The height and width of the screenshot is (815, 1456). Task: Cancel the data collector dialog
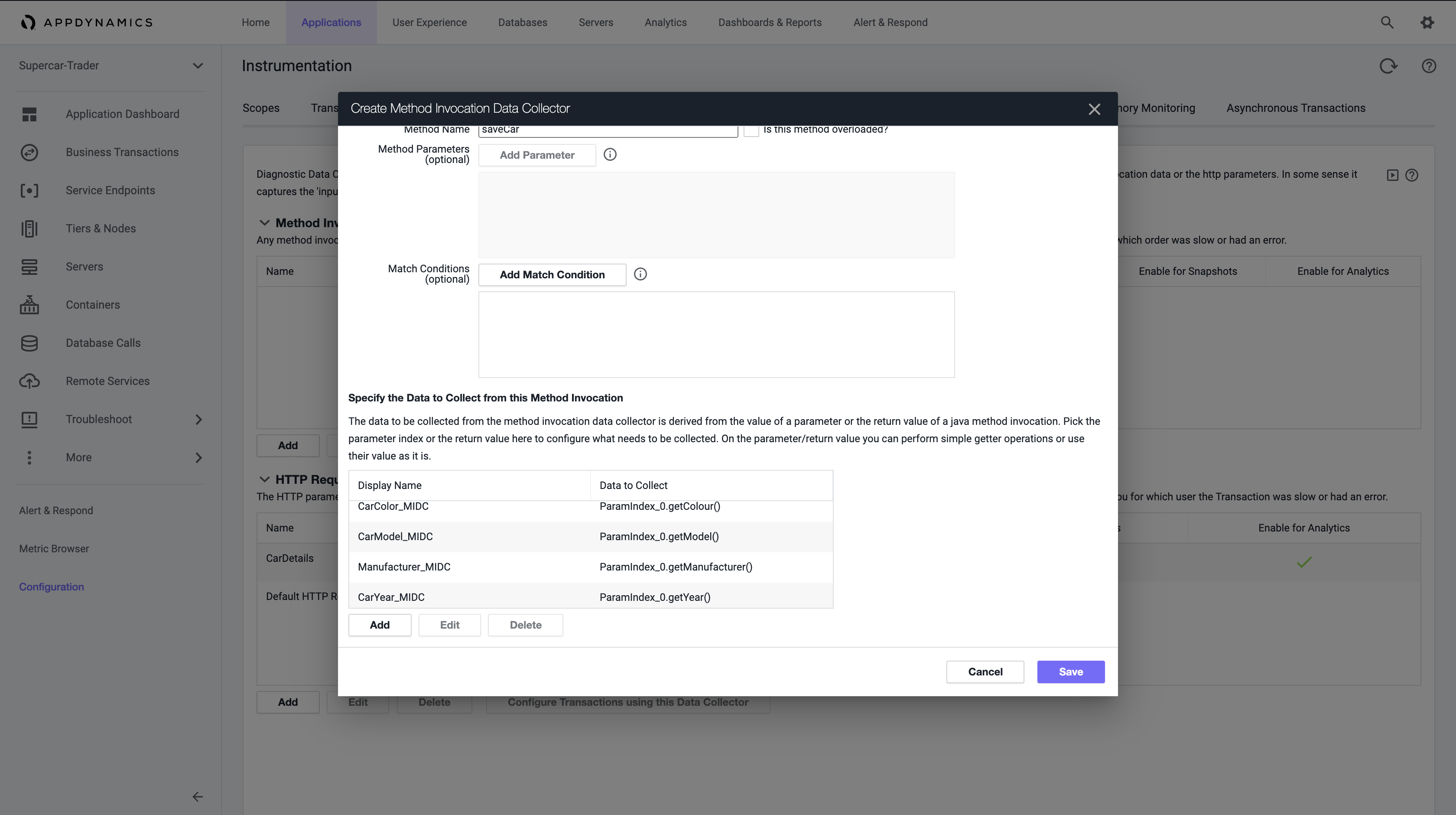point(985,672)
